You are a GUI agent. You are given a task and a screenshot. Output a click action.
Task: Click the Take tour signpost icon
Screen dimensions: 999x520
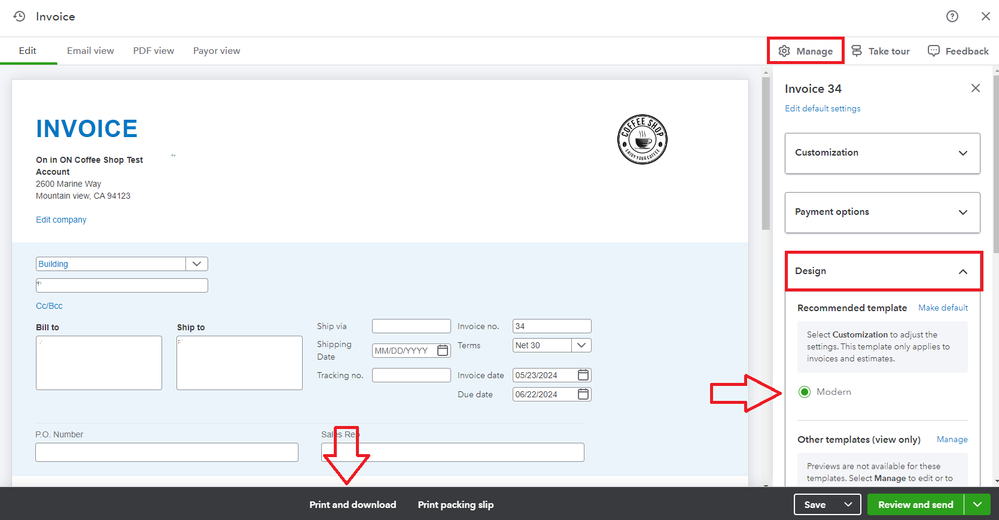856,51
